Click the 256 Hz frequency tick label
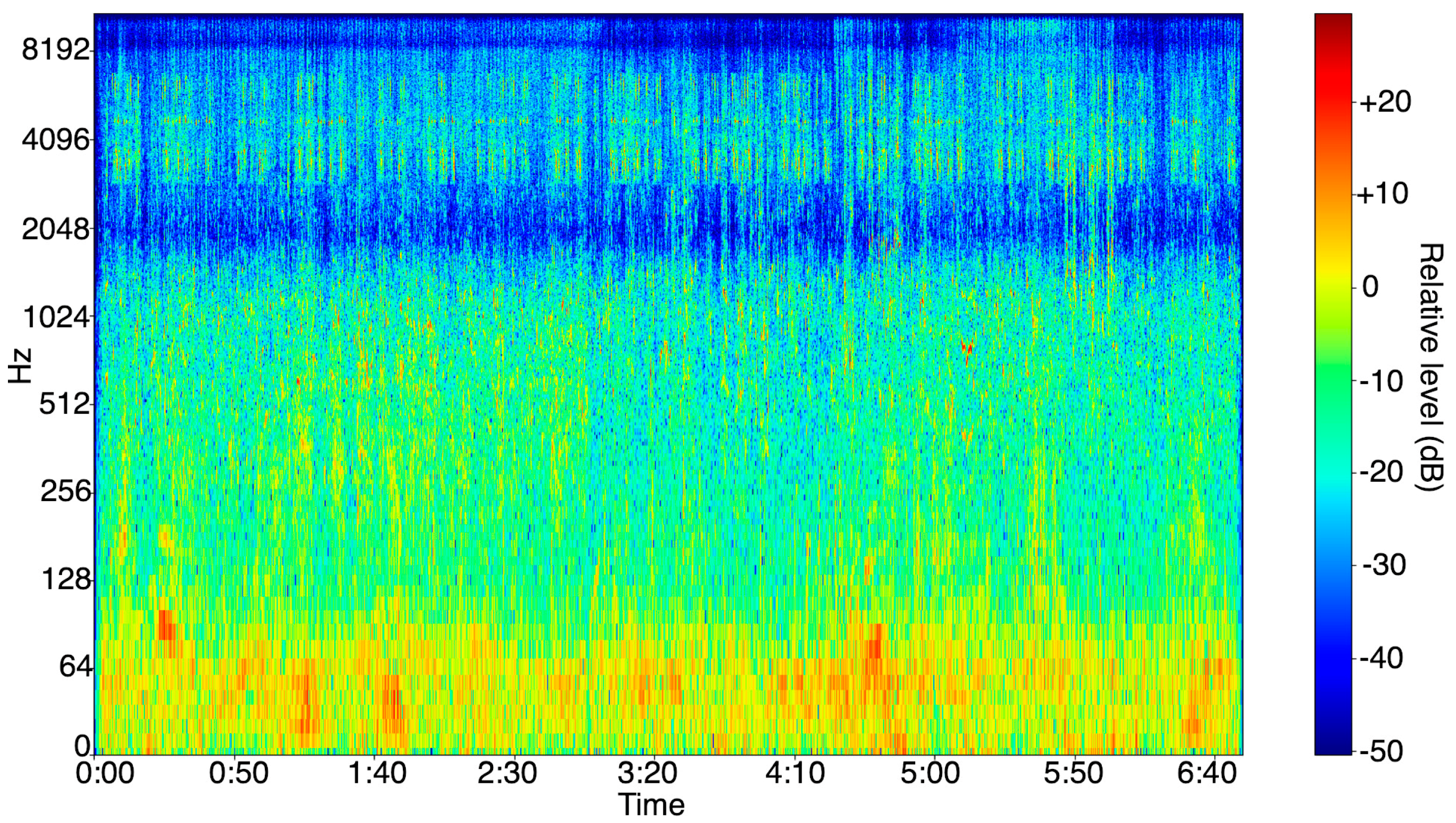Image resolution: width=1456 pixels, height=823 pixels. tap(65, 492)
